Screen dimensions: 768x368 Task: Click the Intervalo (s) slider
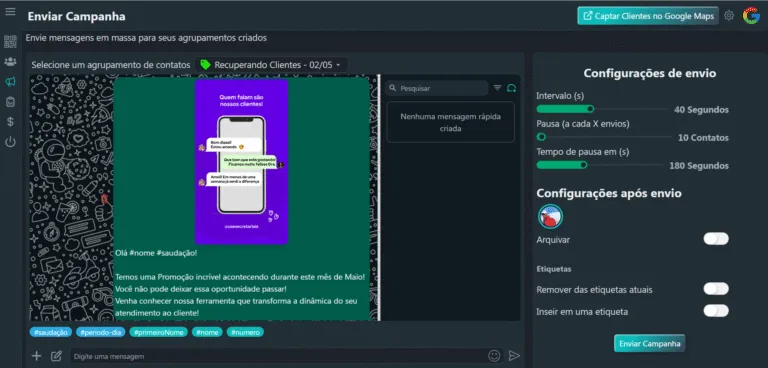pos(602,109)
